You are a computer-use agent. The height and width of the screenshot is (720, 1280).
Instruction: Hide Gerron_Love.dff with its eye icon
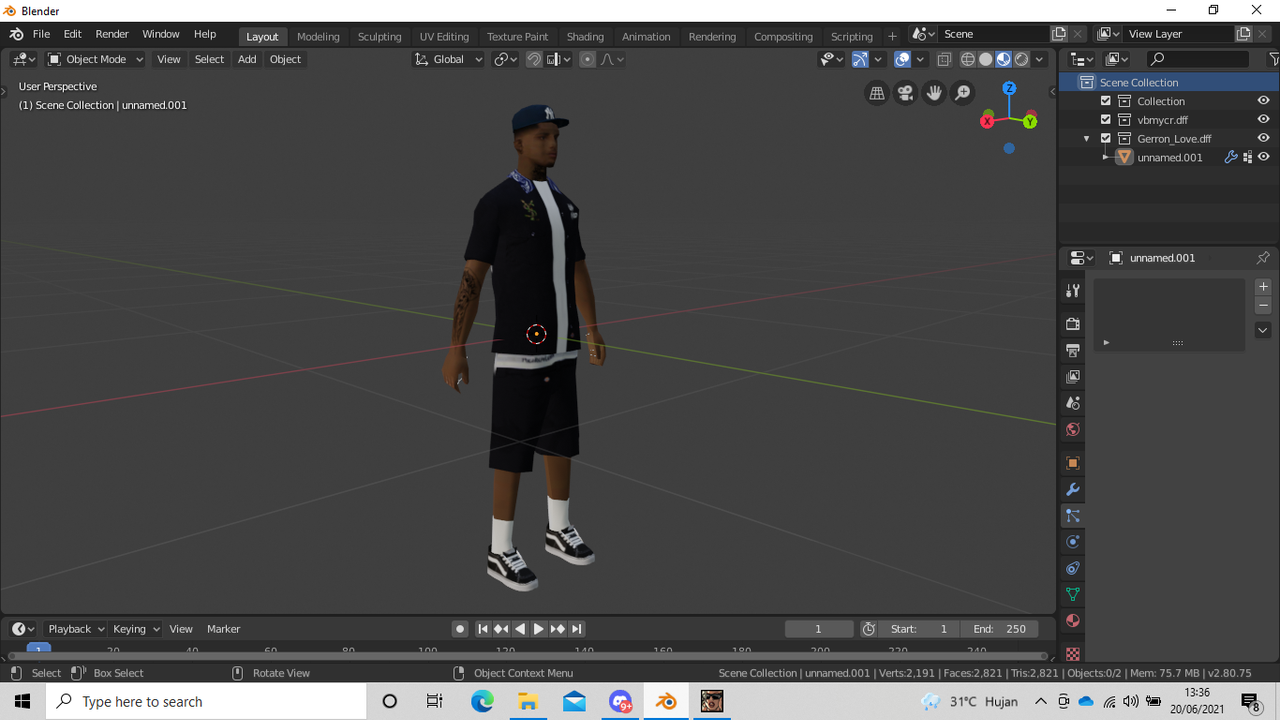pos(1264,138)
